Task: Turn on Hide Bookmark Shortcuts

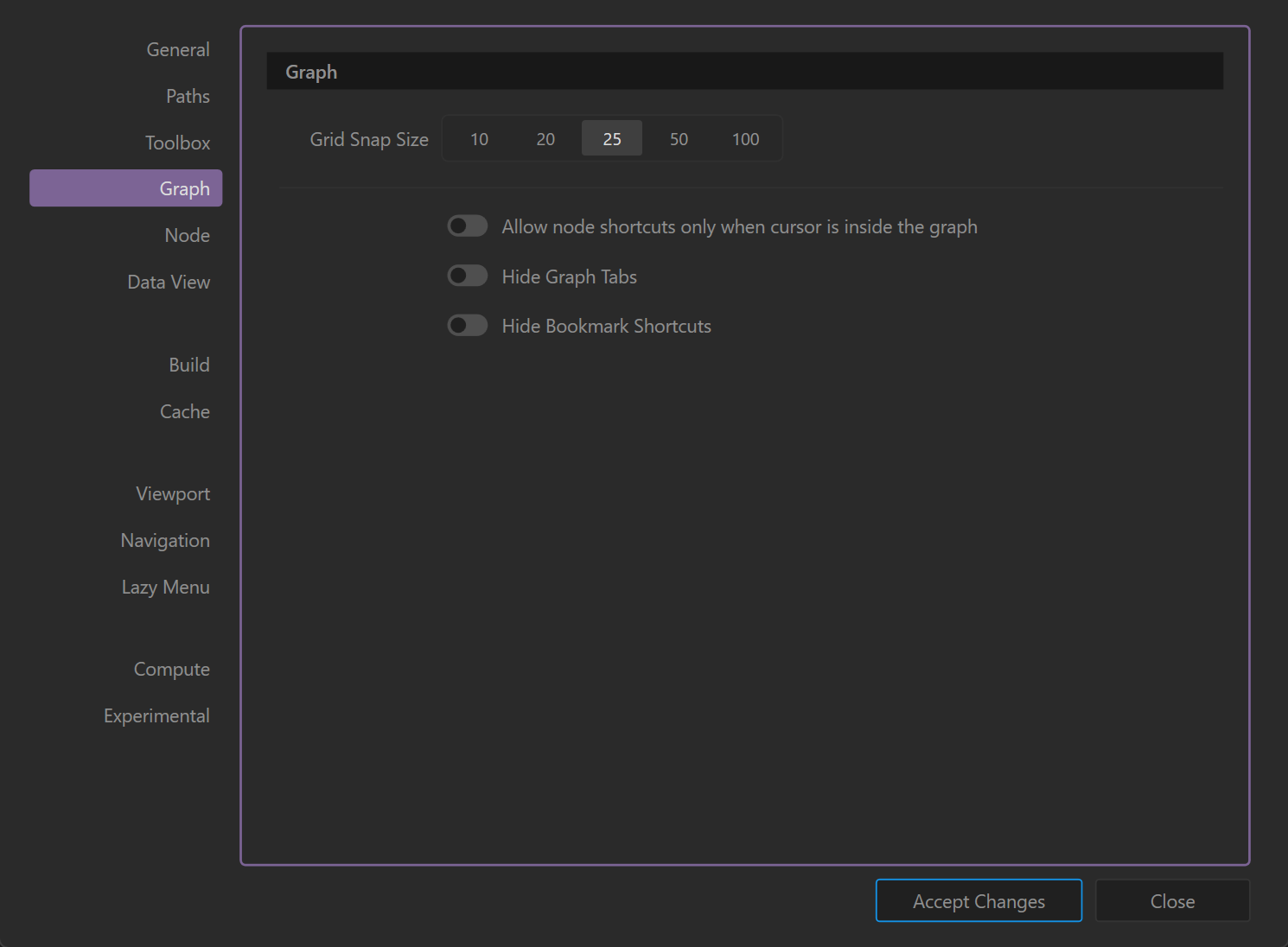Action: pos(467,326)
